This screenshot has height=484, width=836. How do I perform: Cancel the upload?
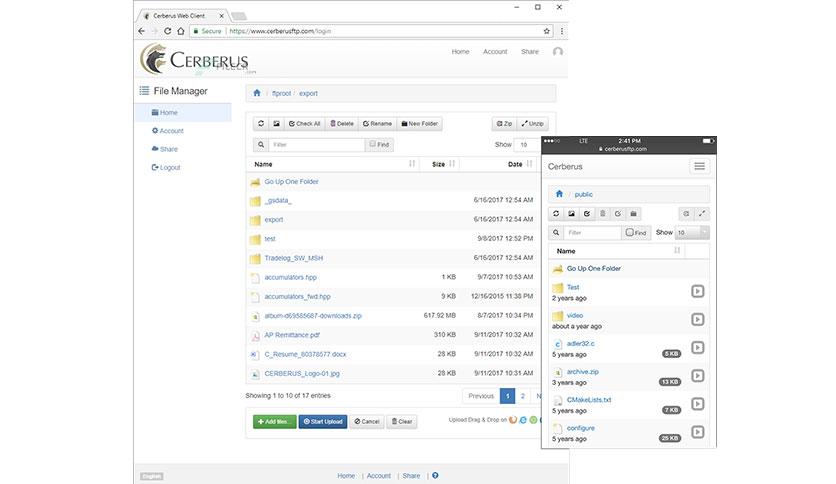[x=367, y=422]
